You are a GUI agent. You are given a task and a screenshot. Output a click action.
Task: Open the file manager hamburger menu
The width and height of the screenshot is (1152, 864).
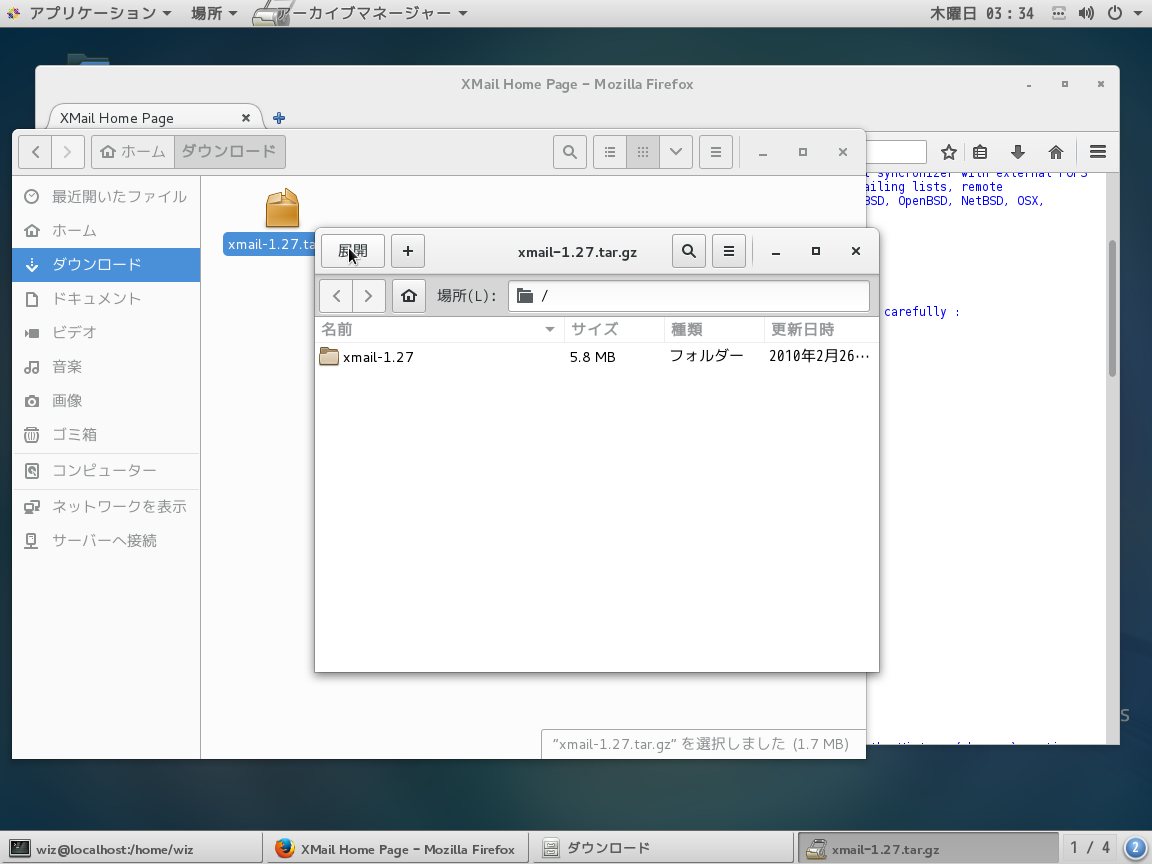pos(716,152)
